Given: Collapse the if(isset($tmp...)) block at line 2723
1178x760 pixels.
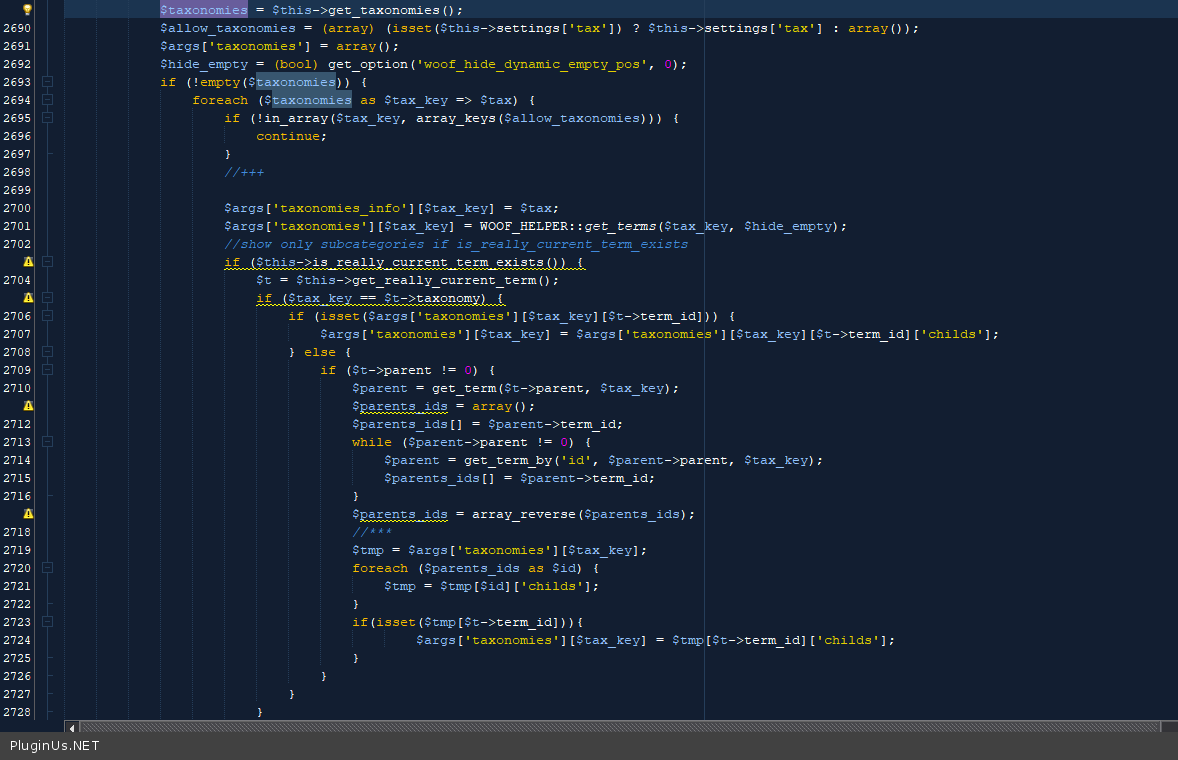Looking at the screenshot, I should 47,622.
